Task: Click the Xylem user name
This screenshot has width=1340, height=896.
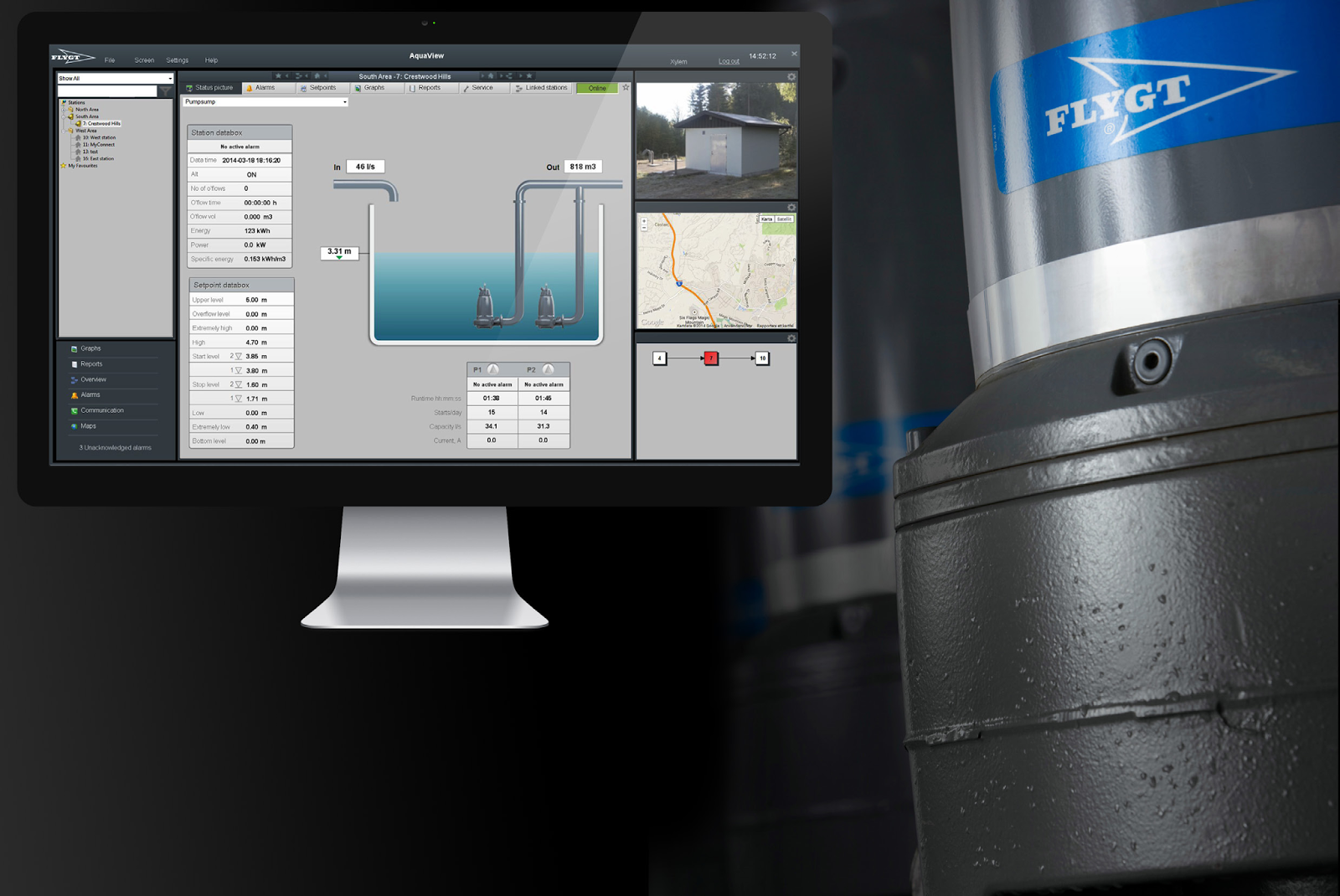Action: pos(678,61)
